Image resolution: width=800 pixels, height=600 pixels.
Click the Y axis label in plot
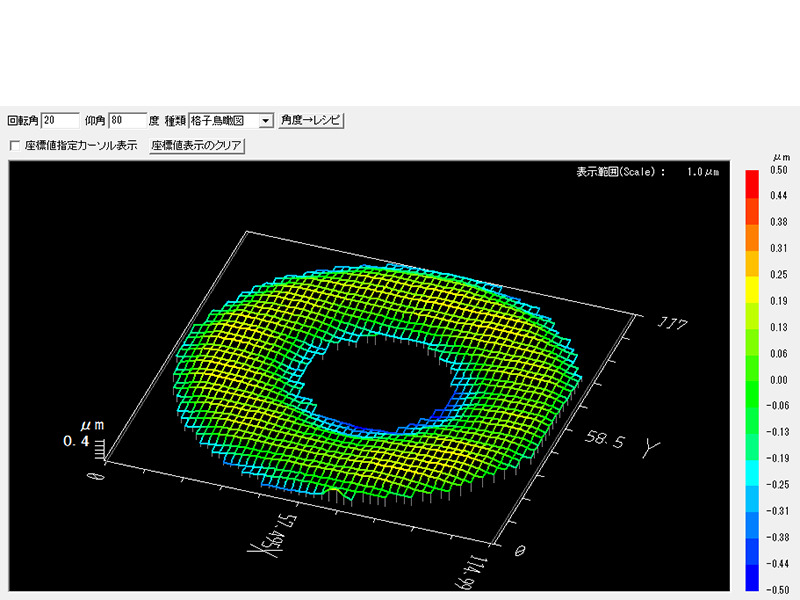click(650, 449)
